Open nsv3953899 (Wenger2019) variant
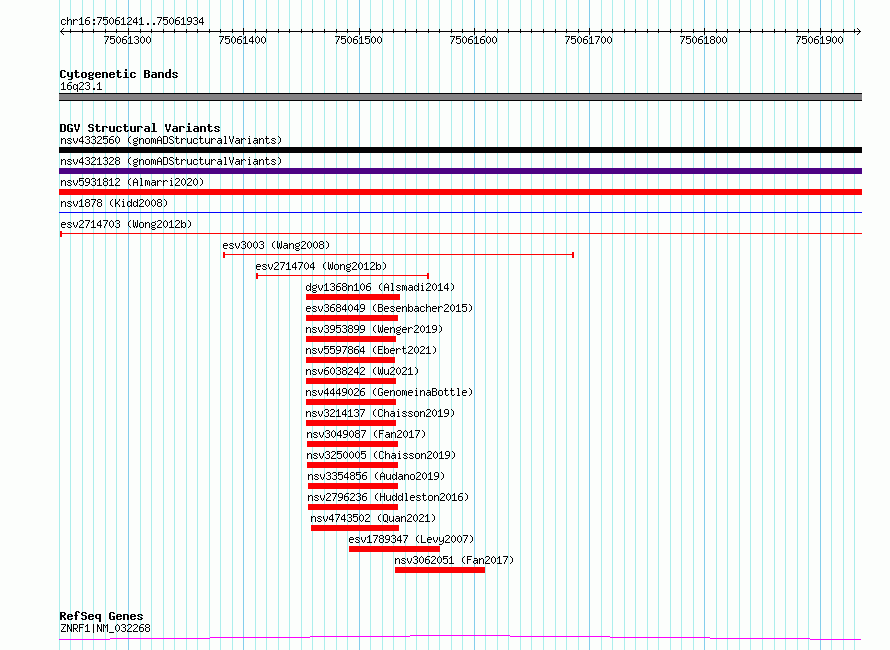Image resolution: width=890 pixels, height=650 pixels. (374, 329)
